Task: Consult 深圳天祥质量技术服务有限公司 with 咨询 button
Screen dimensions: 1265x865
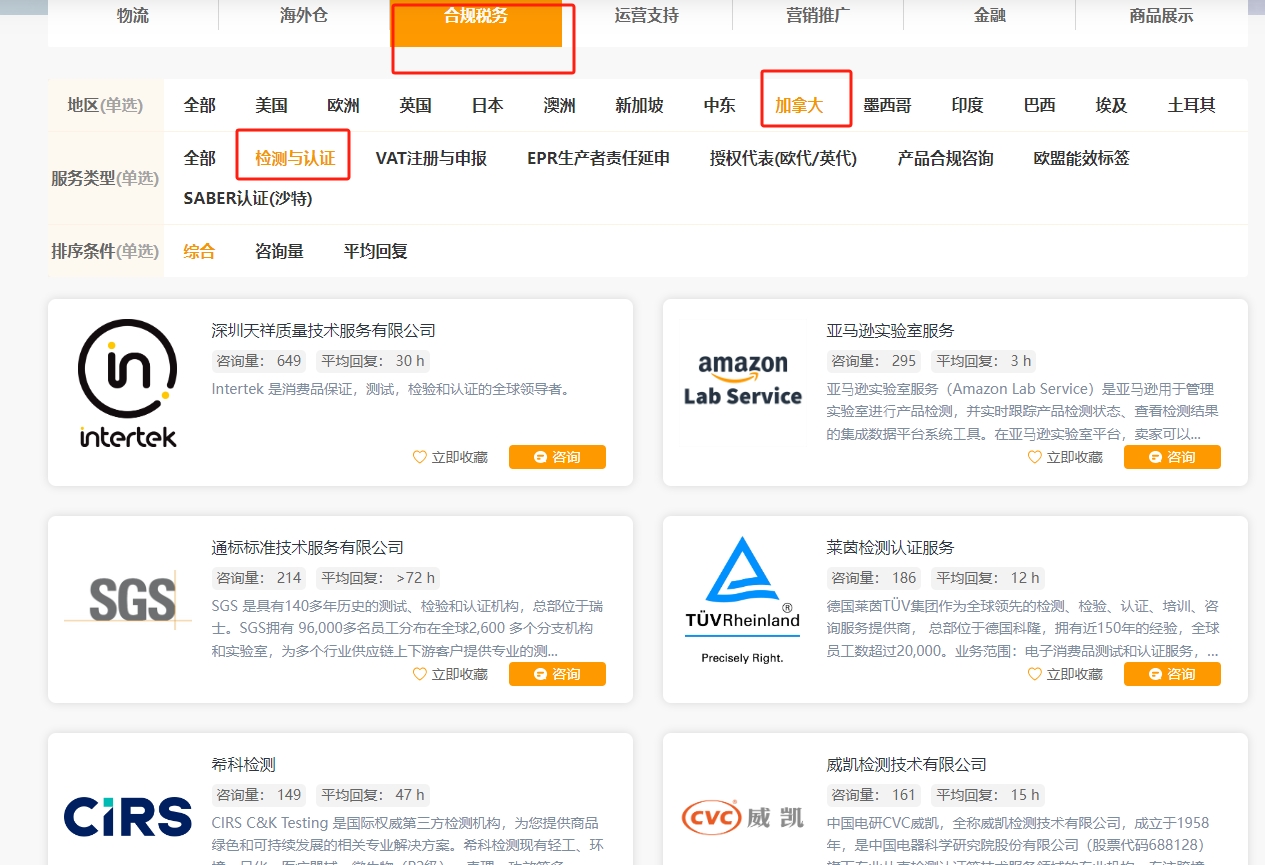Action: tap(557, 457)
